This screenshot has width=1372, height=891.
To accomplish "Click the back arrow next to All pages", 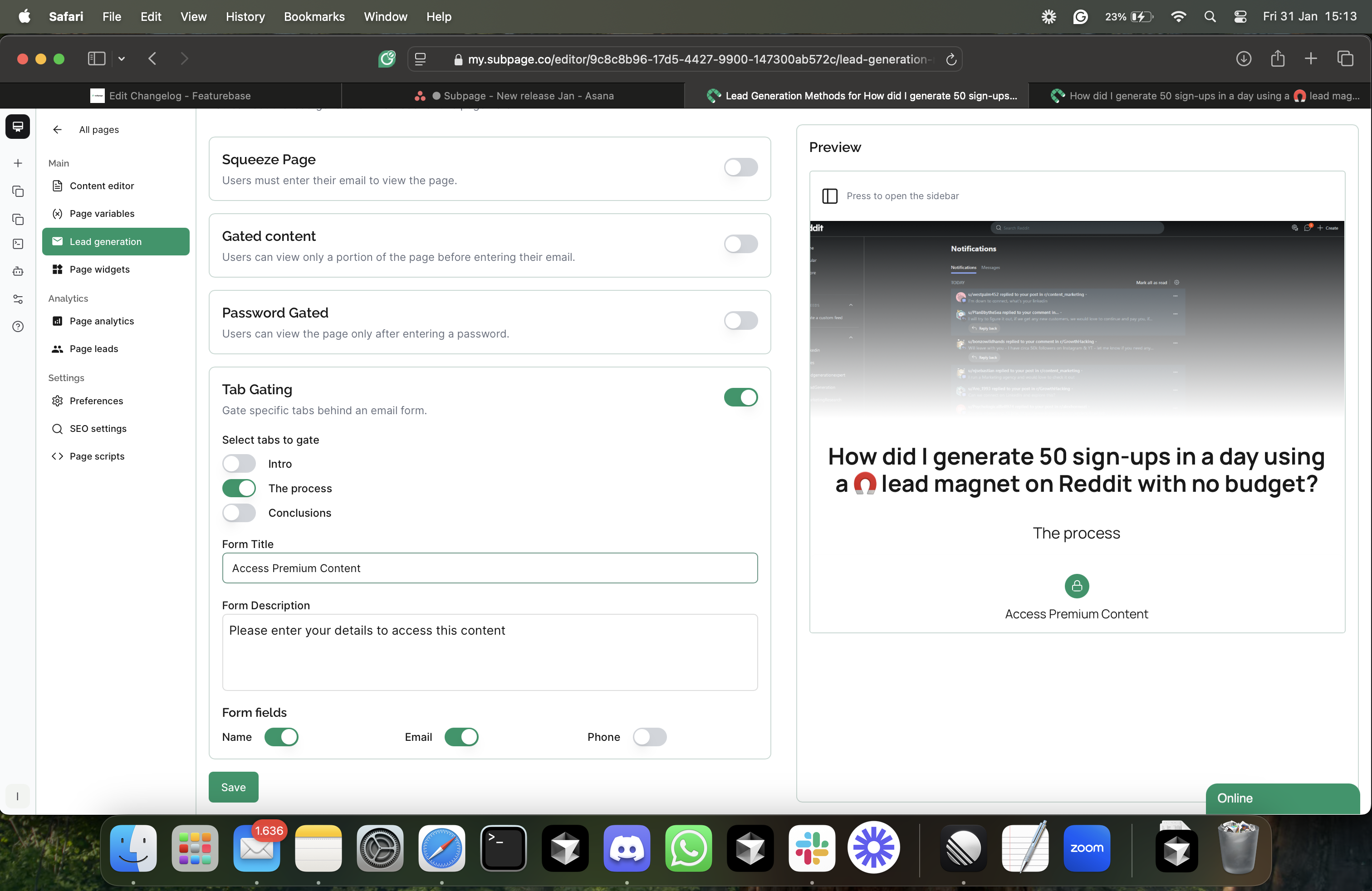I will pyautogui.click(x=57, y=130).
